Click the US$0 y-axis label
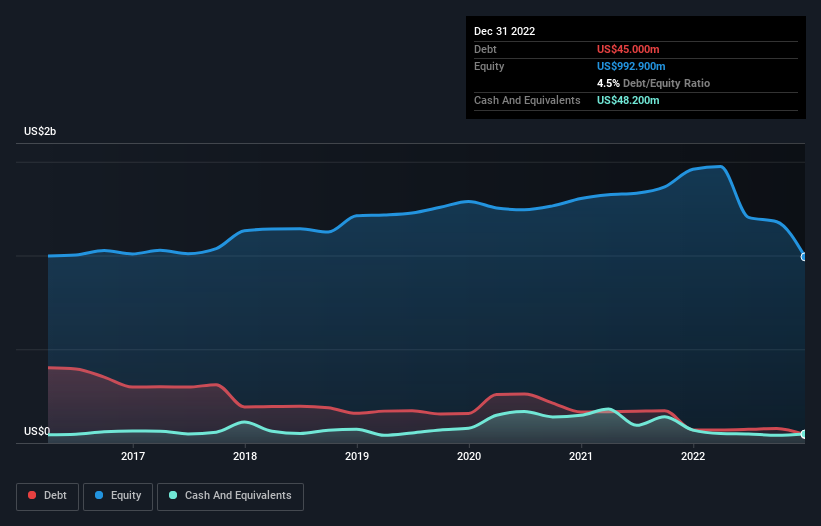 [37, 431]
